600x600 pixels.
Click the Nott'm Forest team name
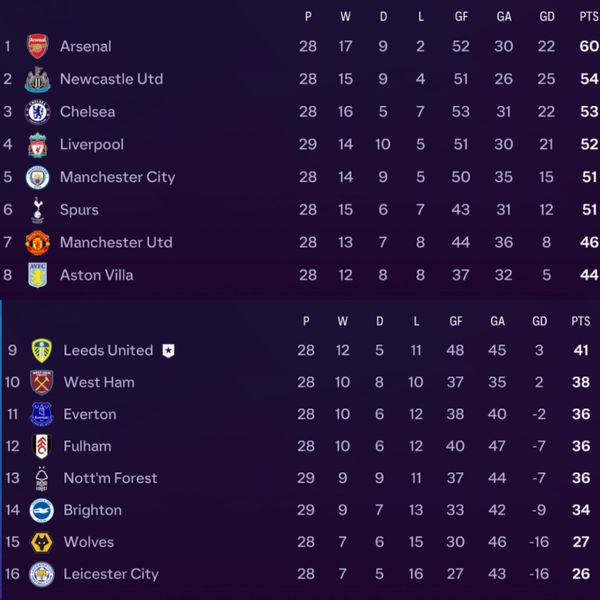[110, 478]
